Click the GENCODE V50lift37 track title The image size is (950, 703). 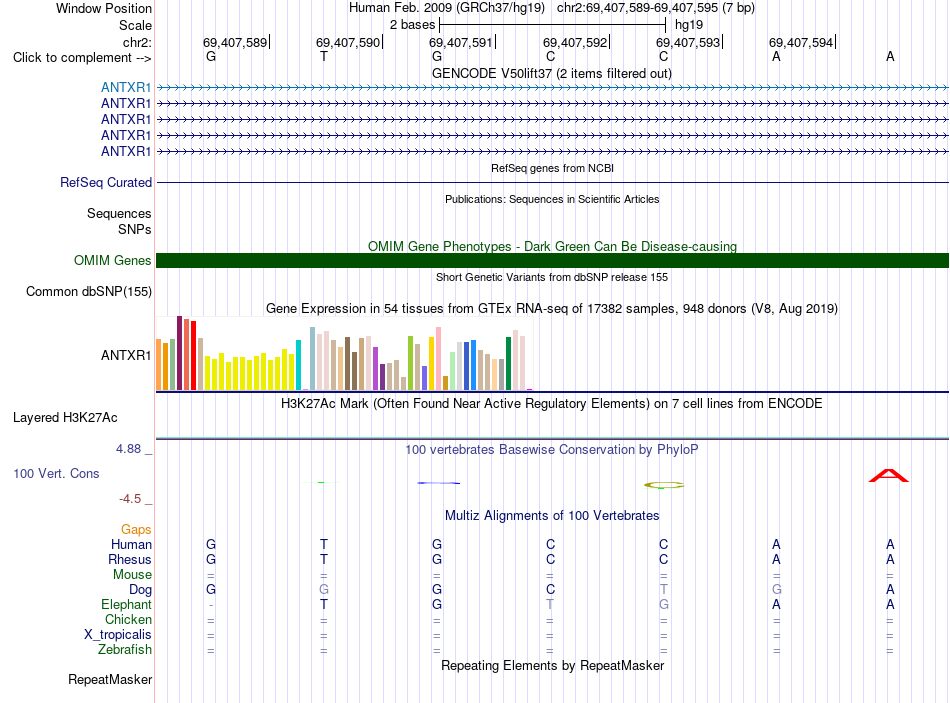point(551,73)
